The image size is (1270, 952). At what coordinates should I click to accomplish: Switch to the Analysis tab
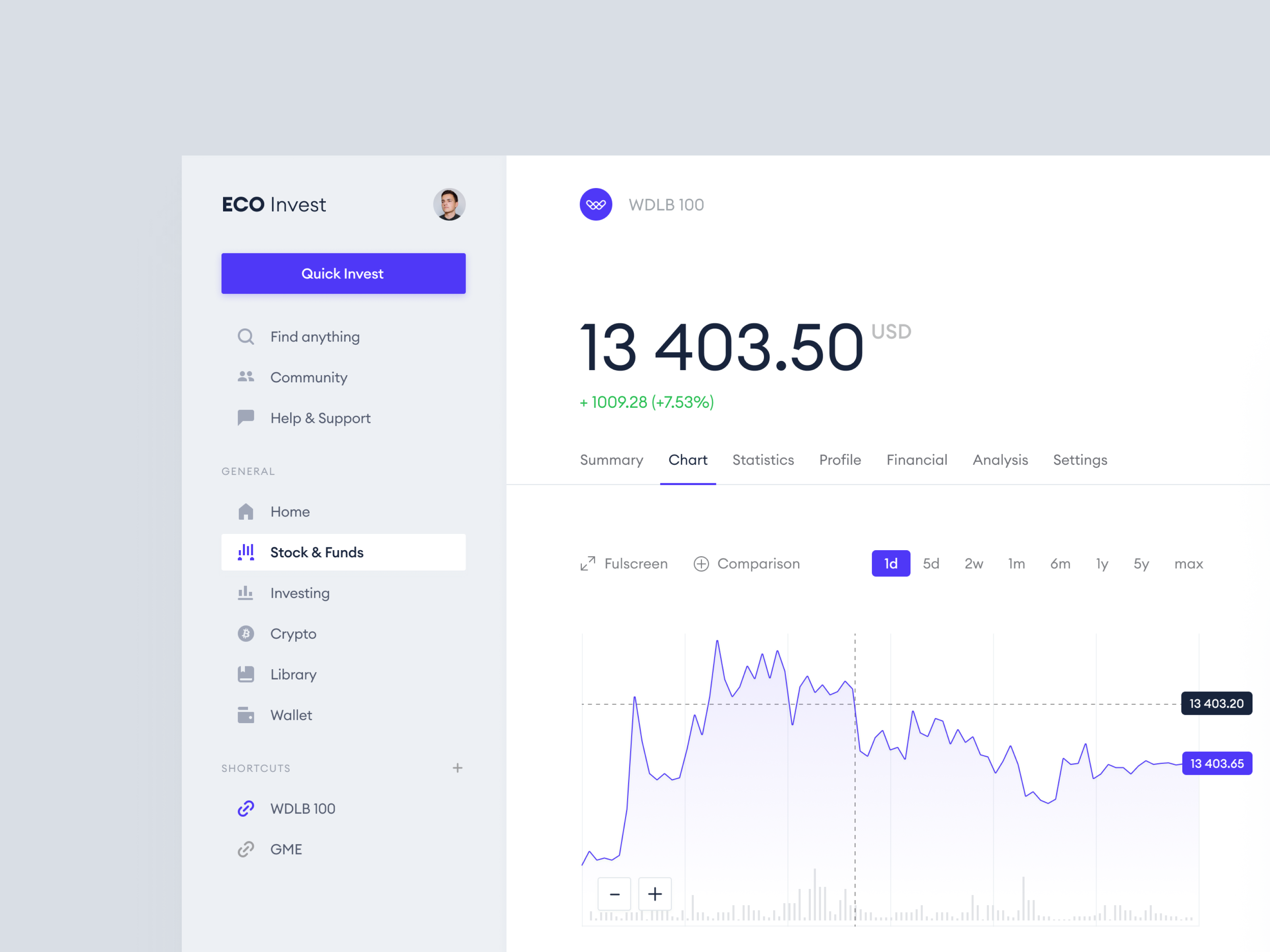coord(1000,460)
